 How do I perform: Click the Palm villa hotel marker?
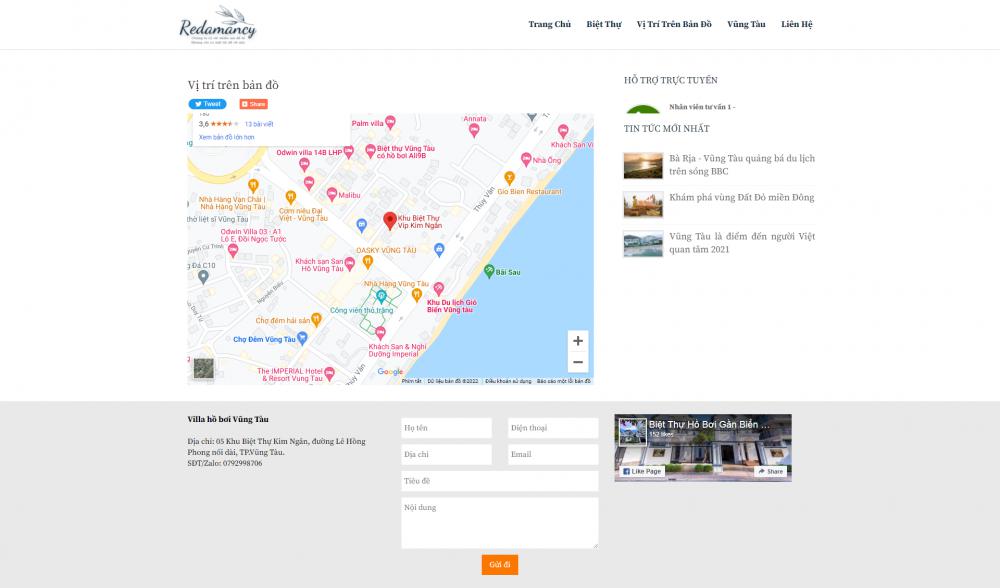[390, 122]
